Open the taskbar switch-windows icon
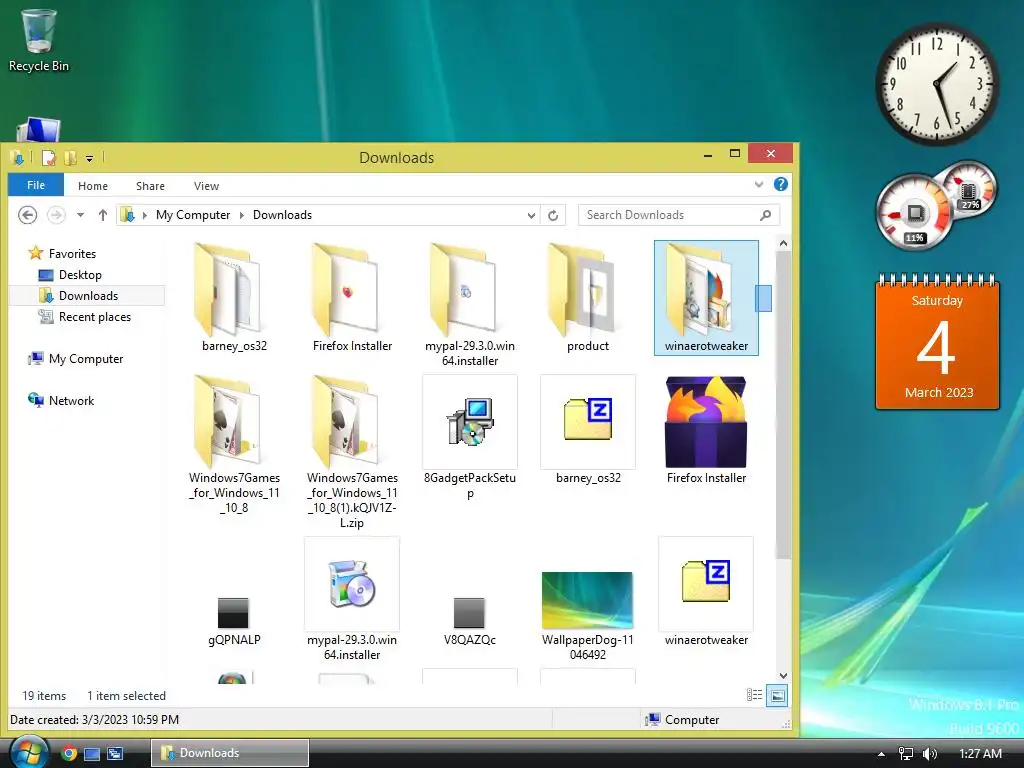The image size is (1024, 768). click(x=115, y=754)
